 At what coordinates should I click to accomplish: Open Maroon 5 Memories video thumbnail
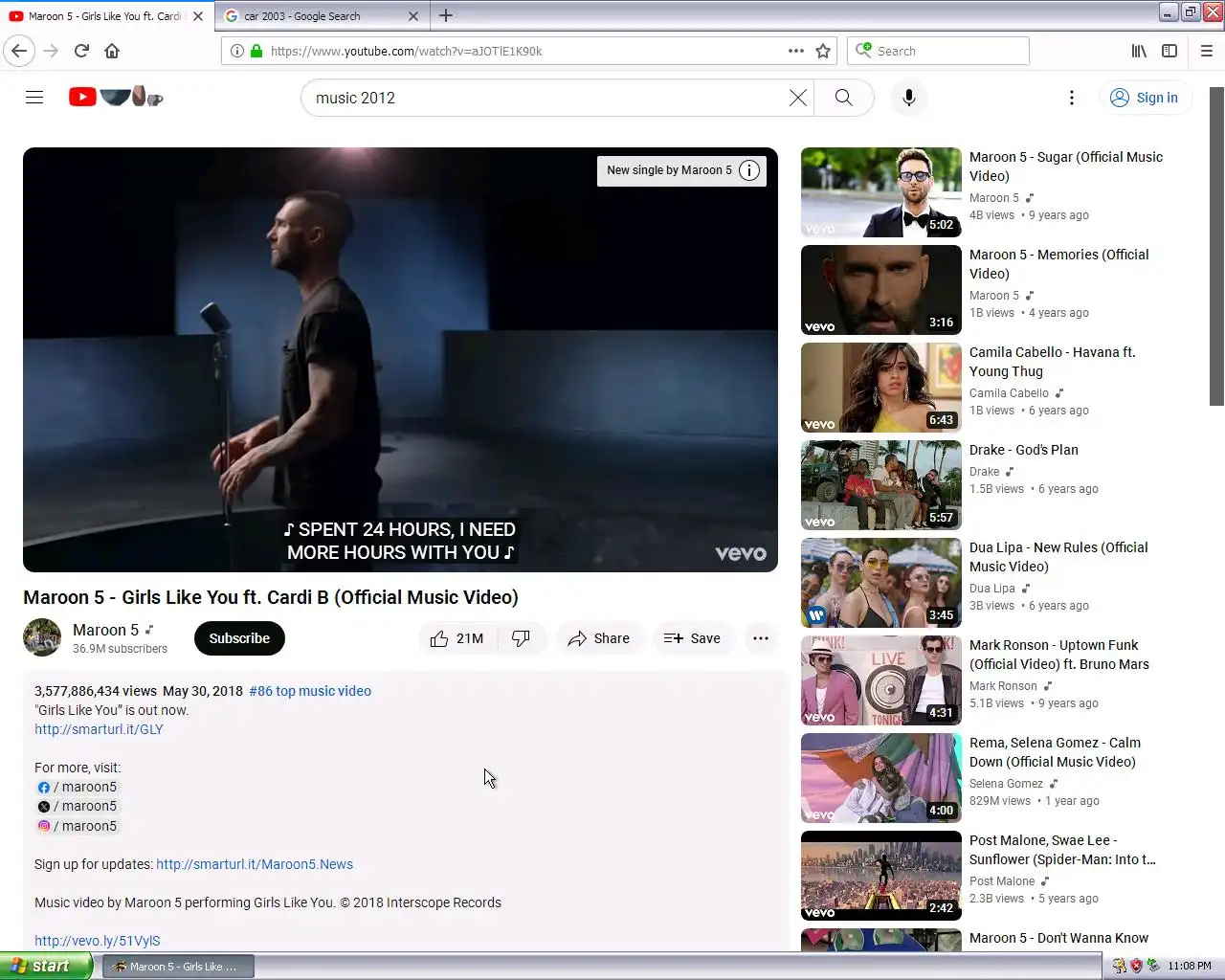[x=881, y=290]
